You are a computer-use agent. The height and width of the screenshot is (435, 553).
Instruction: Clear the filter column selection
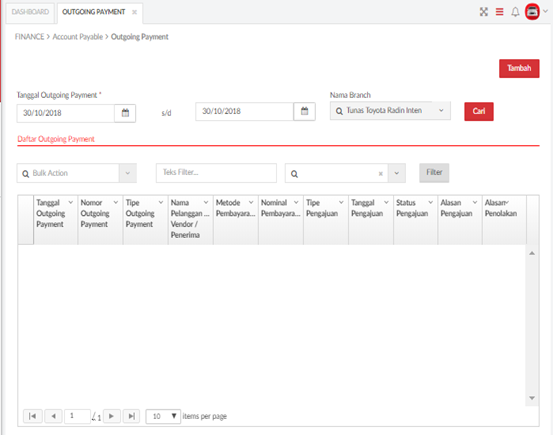(381, 174)
